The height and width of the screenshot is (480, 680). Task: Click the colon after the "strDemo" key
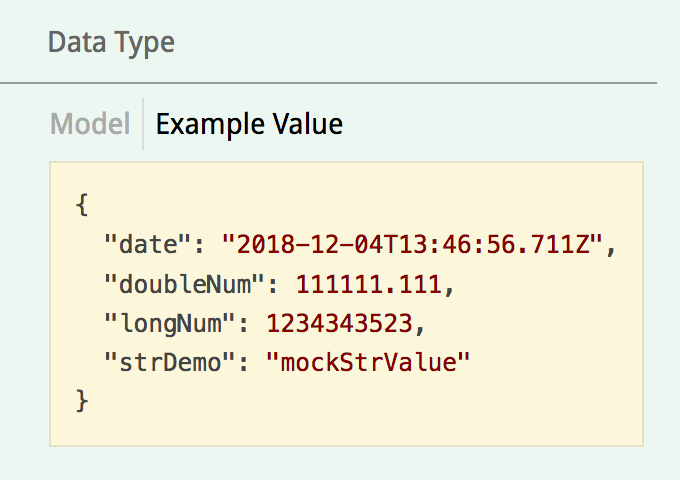[x=244, y=363]
